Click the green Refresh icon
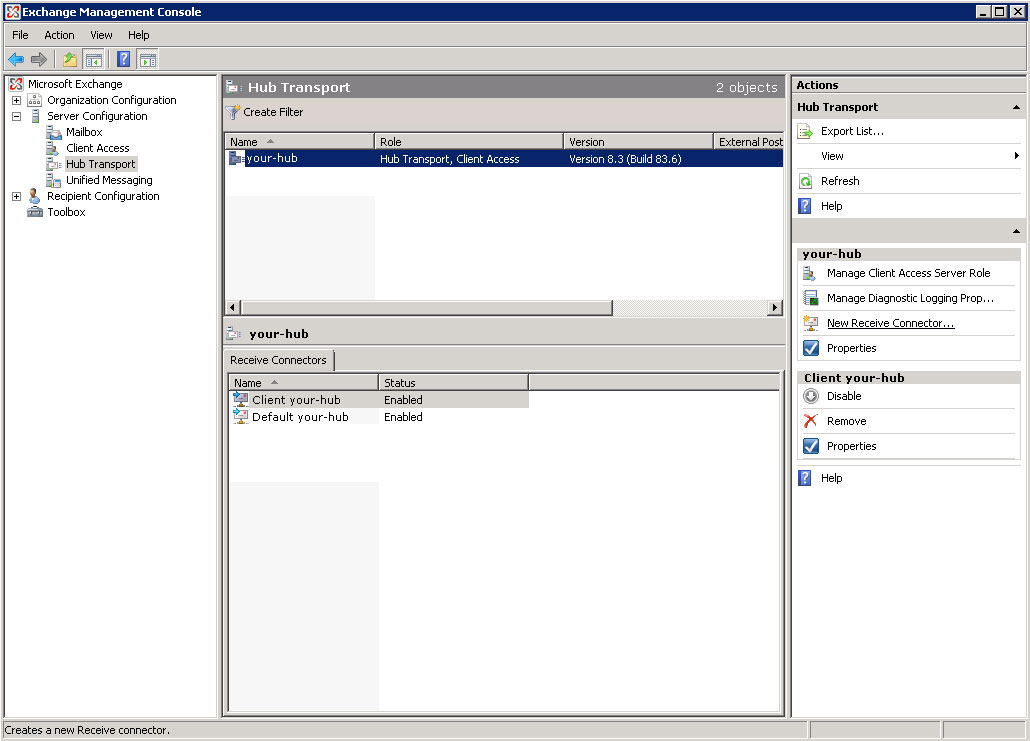 (x=805, y=181)
